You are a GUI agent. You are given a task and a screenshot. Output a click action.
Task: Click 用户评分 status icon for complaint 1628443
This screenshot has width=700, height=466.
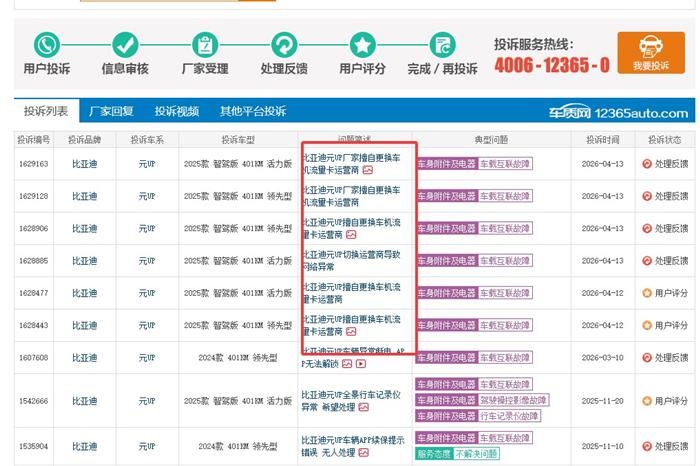coord(647,325)
